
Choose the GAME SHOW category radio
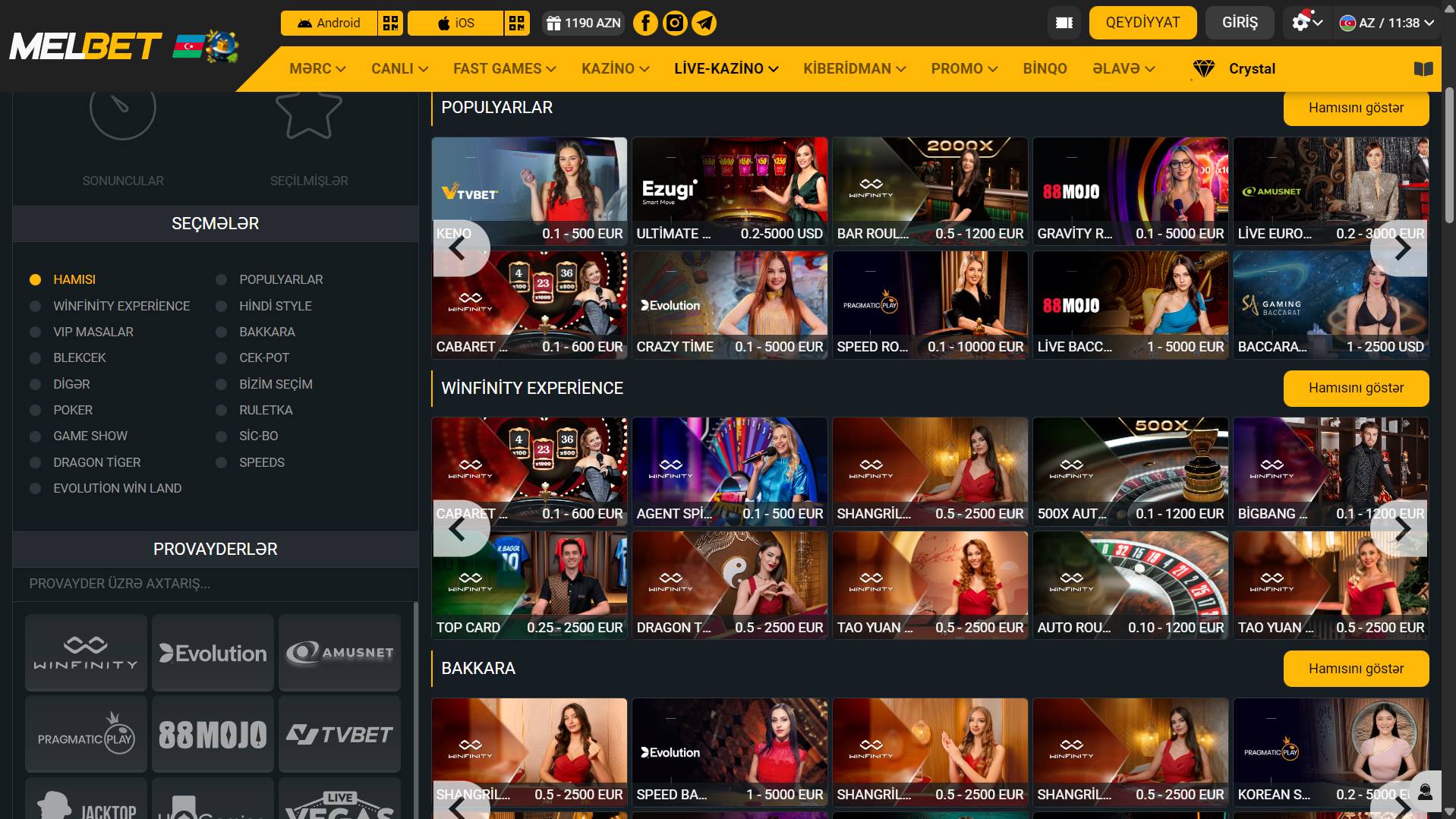pos(35,436)
